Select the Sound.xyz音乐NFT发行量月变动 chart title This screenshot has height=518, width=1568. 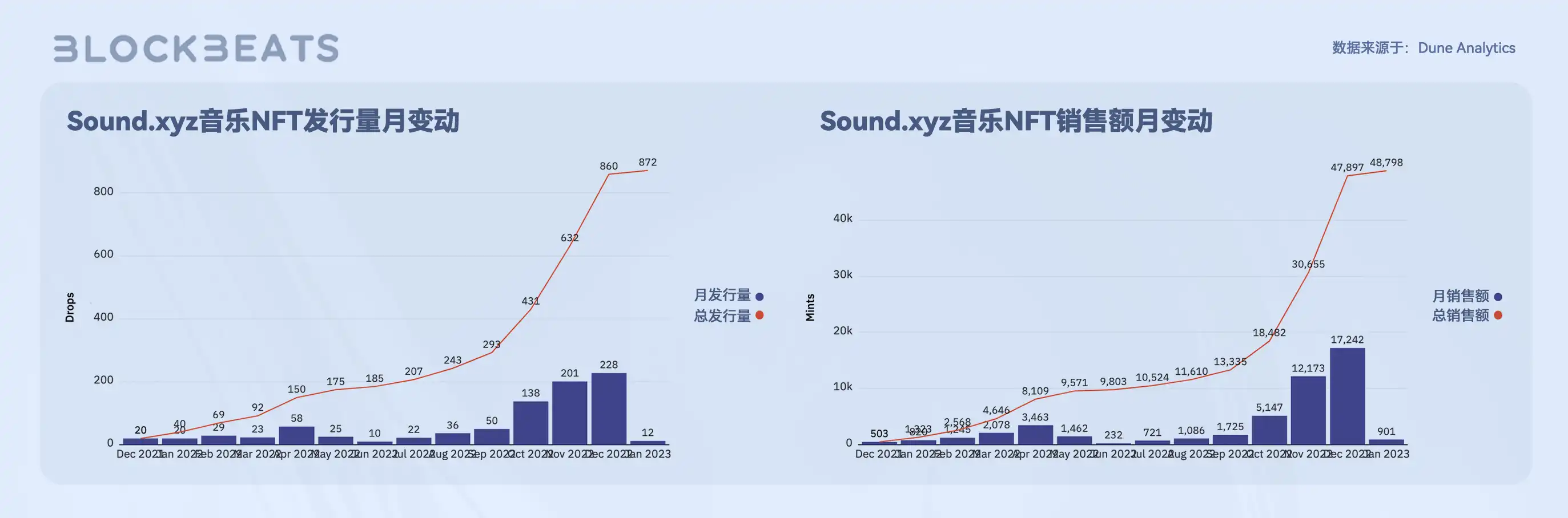(265, 120)
